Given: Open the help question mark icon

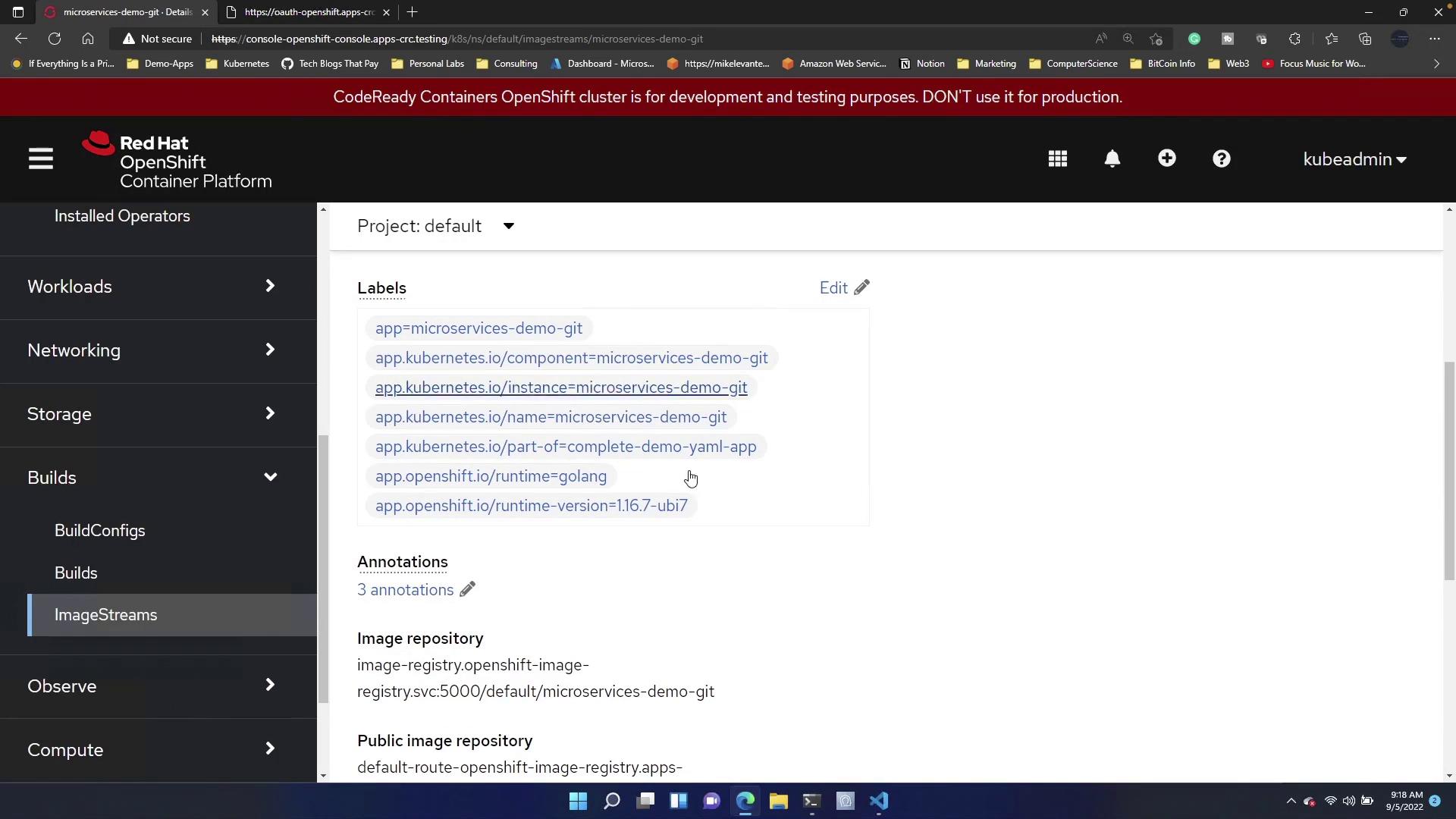Looking at the screenshot, I should (1221, 158).
